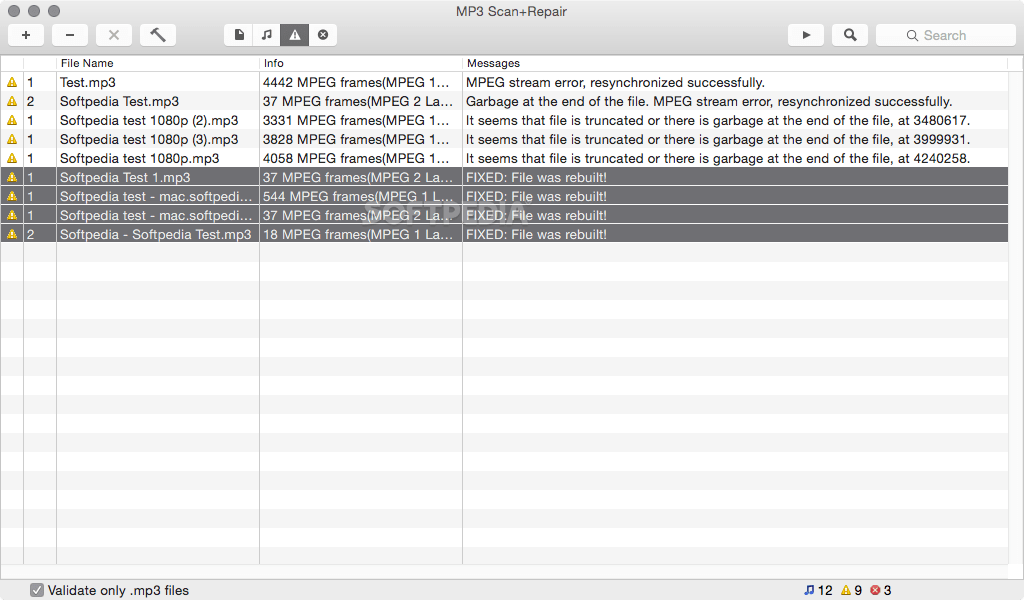
Task: Disable the Validate only .mp3 files checkbox
Action: click(37, 590)
